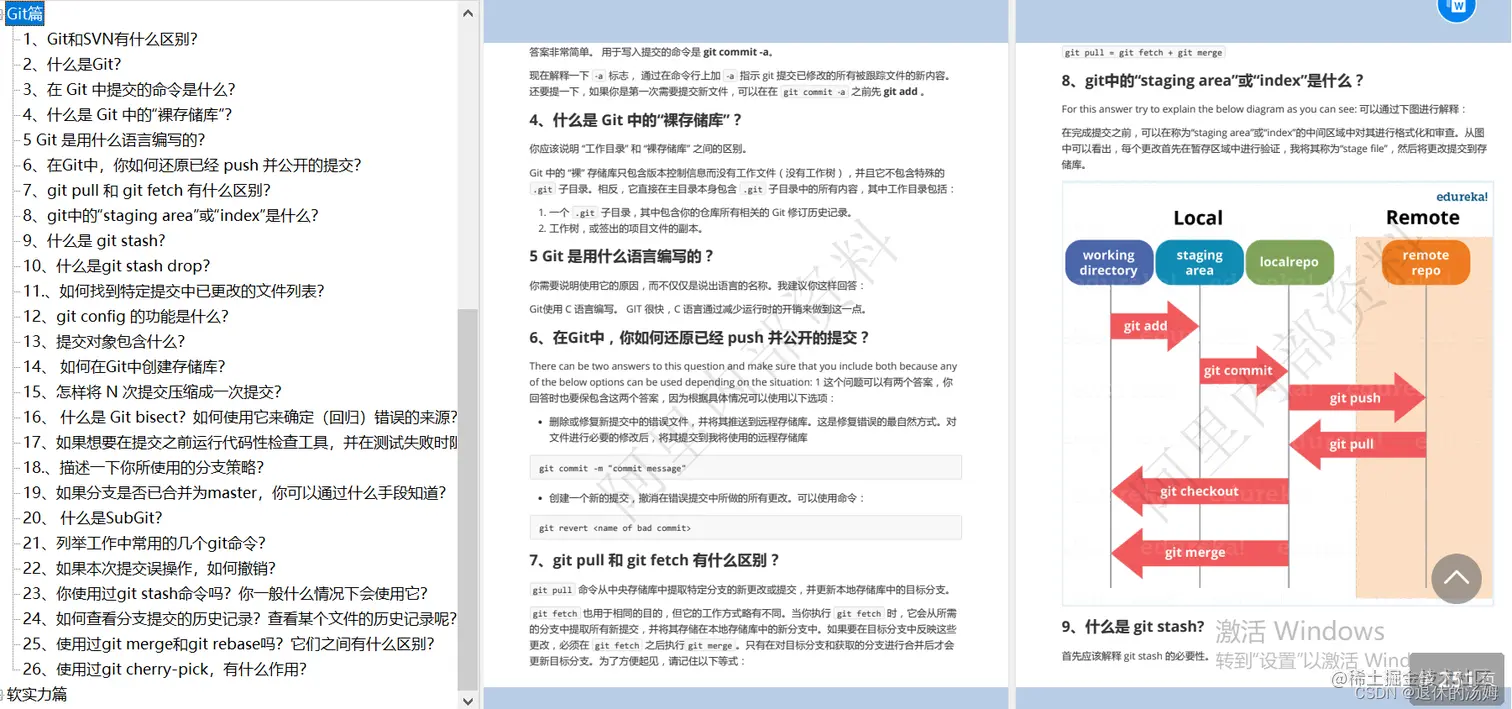This screenshot has width=1512, height=709.
Task: Select 19、如果分支是否已合并为master entry
Action: [235, 492]
